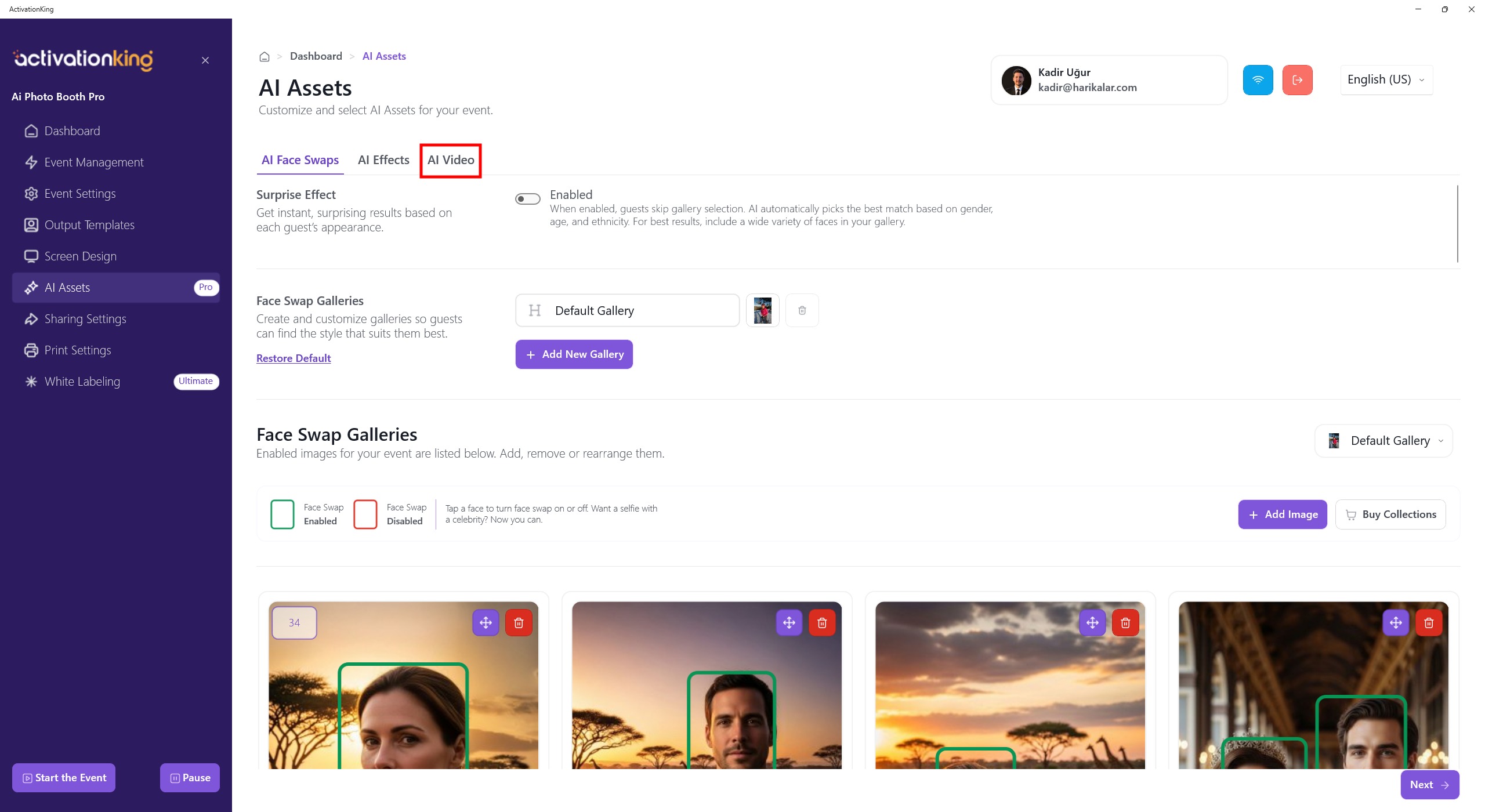Collapse sidebar using the X icon
The image size is (1485, 812).
[205, 60]
